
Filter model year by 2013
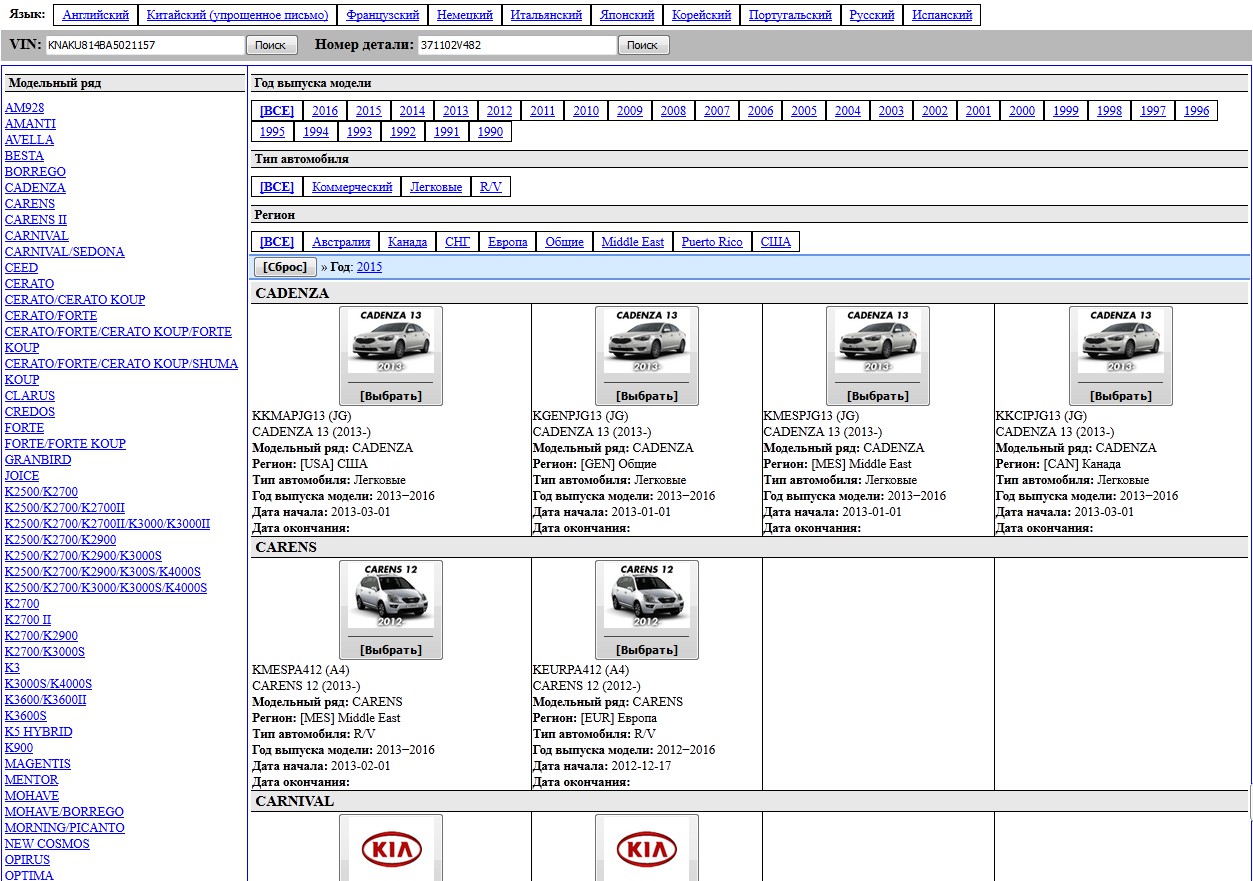coord(456,111)
